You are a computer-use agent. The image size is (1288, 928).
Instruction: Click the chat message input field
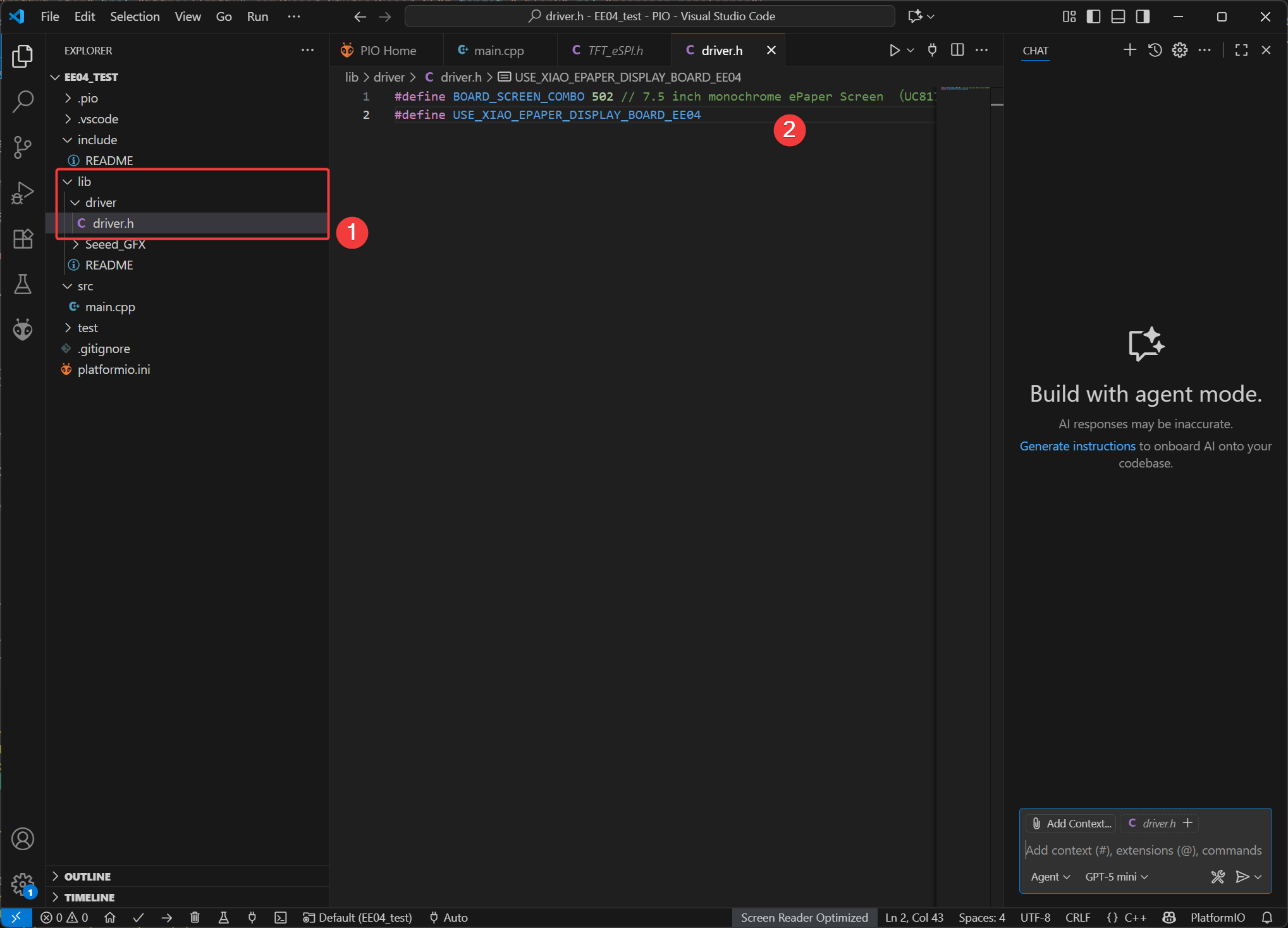pos(1144,850)
